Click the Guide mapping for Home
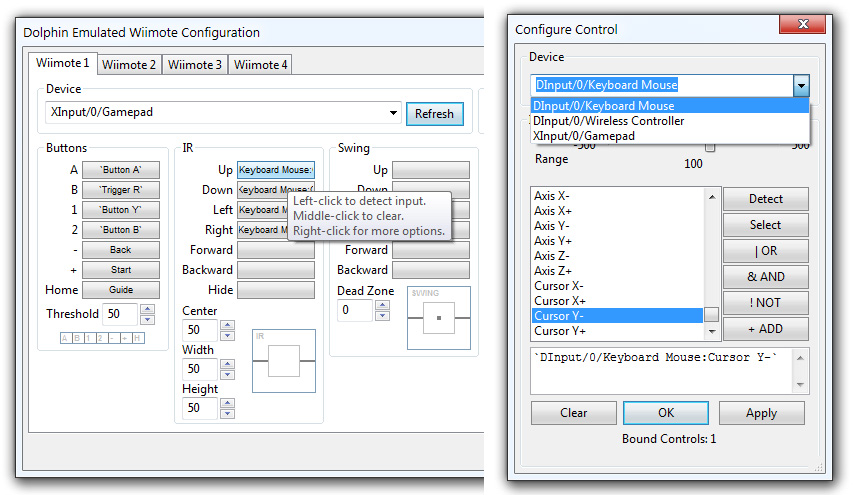The width and height of the screenshot is (853, 495). coord(120,290)
